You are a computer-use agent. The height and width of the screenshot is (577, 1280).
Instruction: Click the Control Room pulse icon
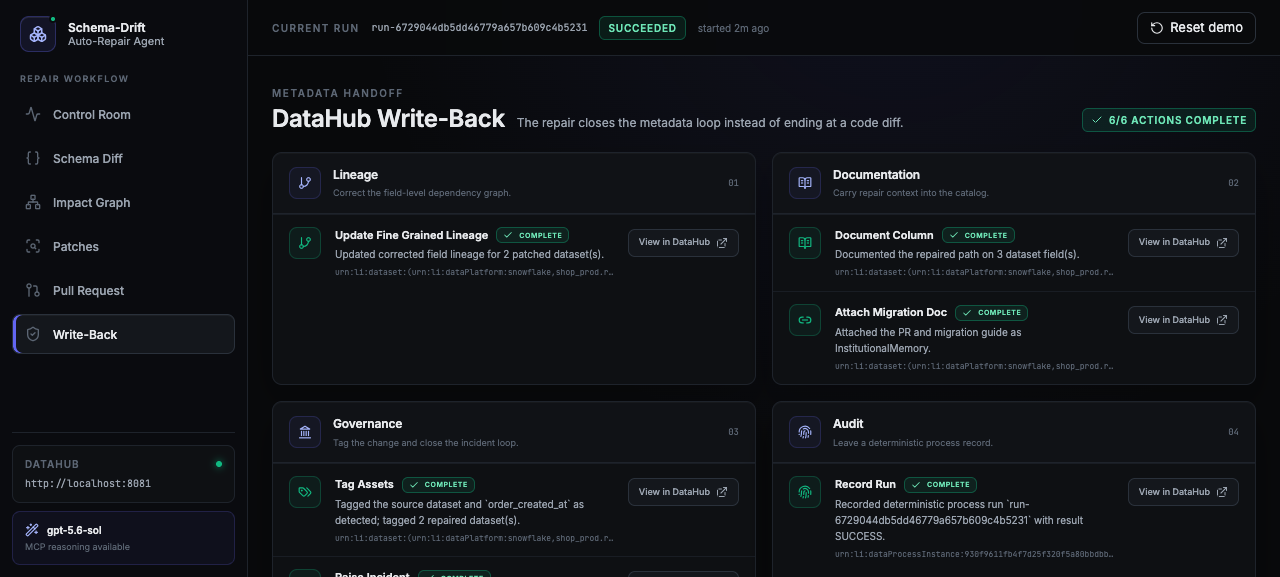[33, 115]
